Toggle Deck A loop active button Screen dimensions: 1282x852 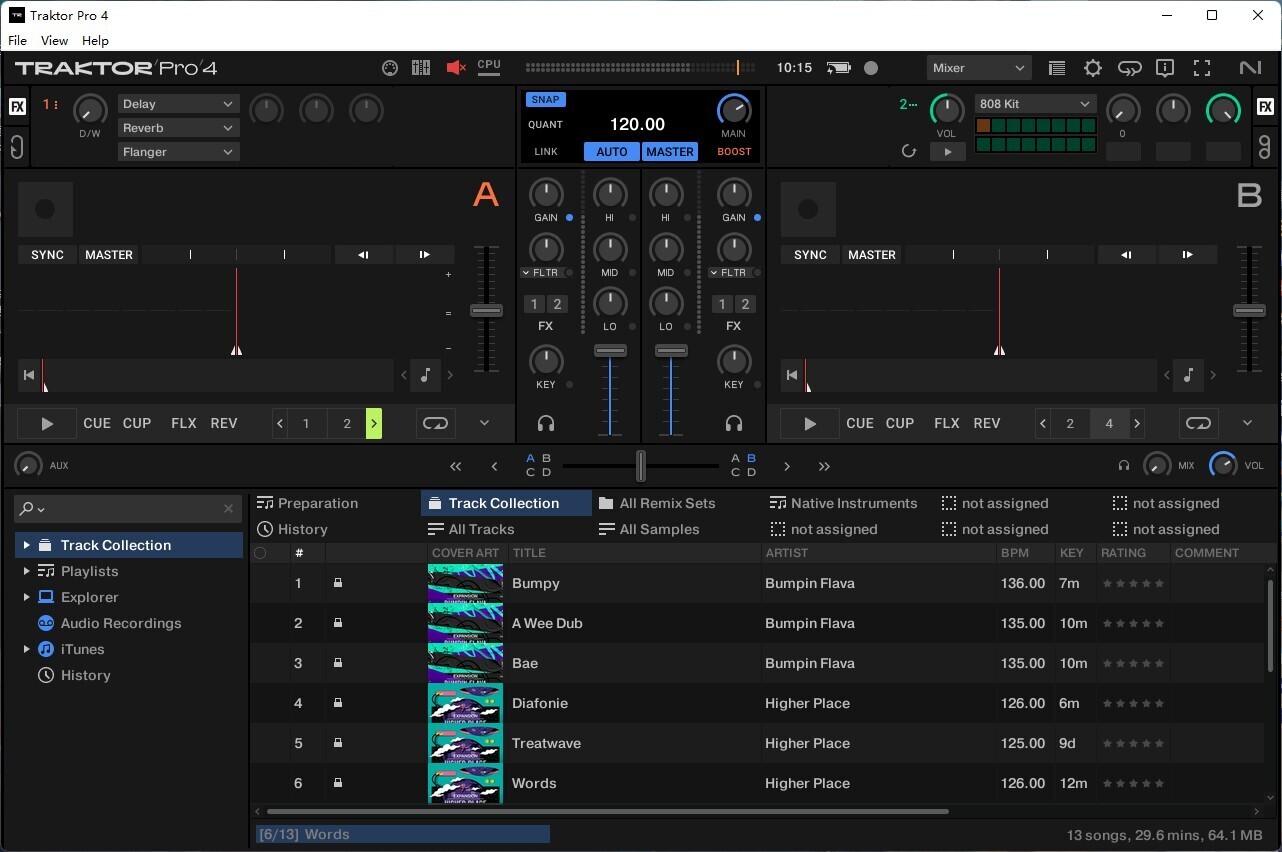(435, 423)
